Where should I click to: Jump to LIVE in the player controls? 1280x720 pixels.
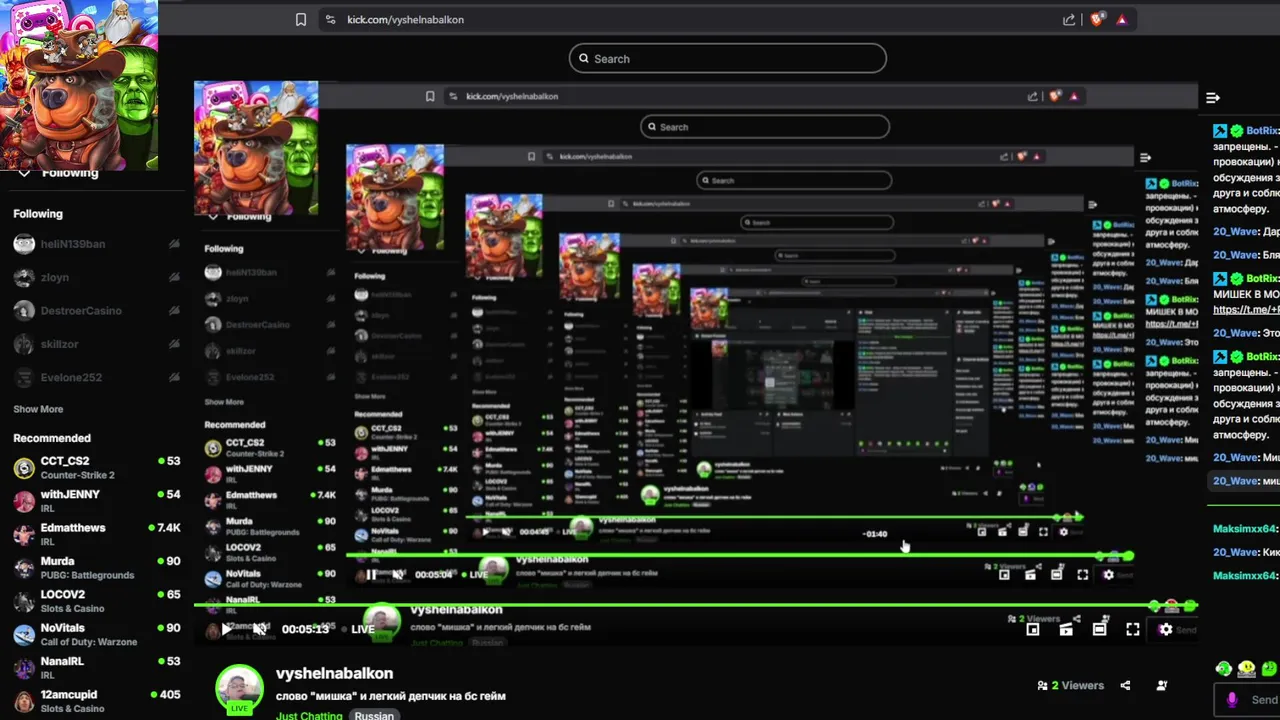click(x=362, y=629)
